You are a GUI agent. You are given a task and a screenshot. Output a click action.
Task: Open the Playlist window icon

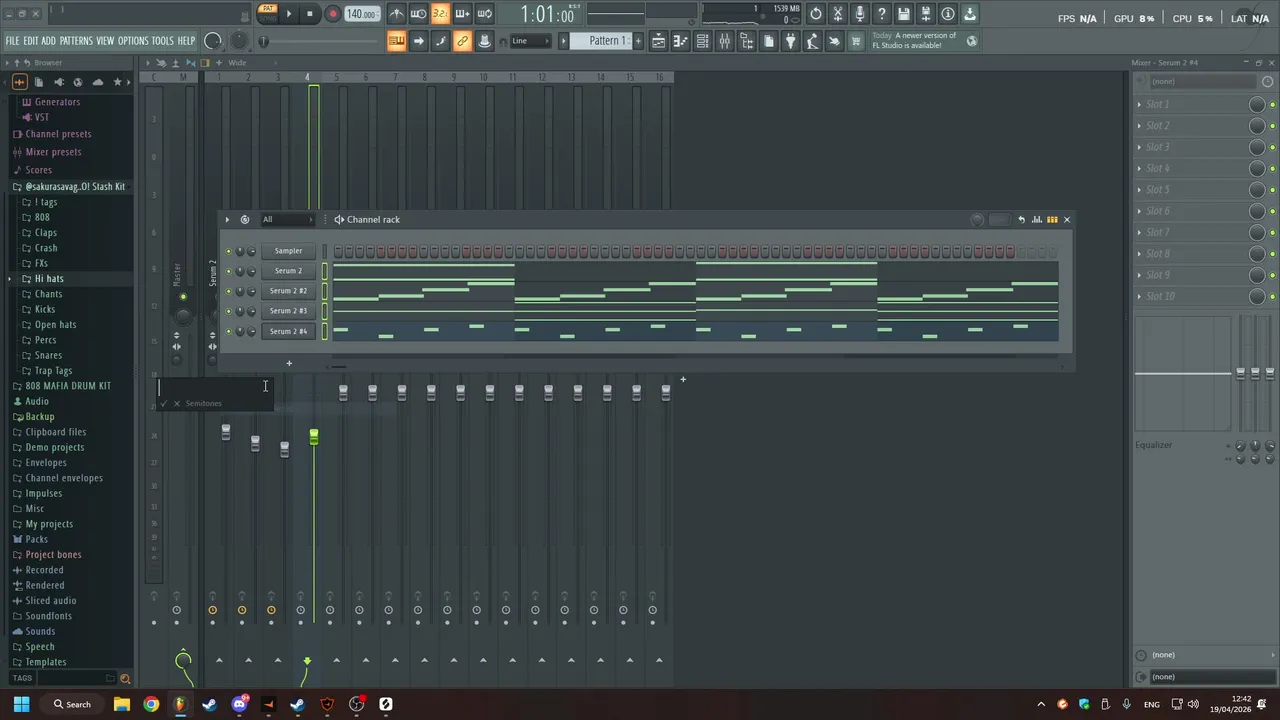pos(659,41)
